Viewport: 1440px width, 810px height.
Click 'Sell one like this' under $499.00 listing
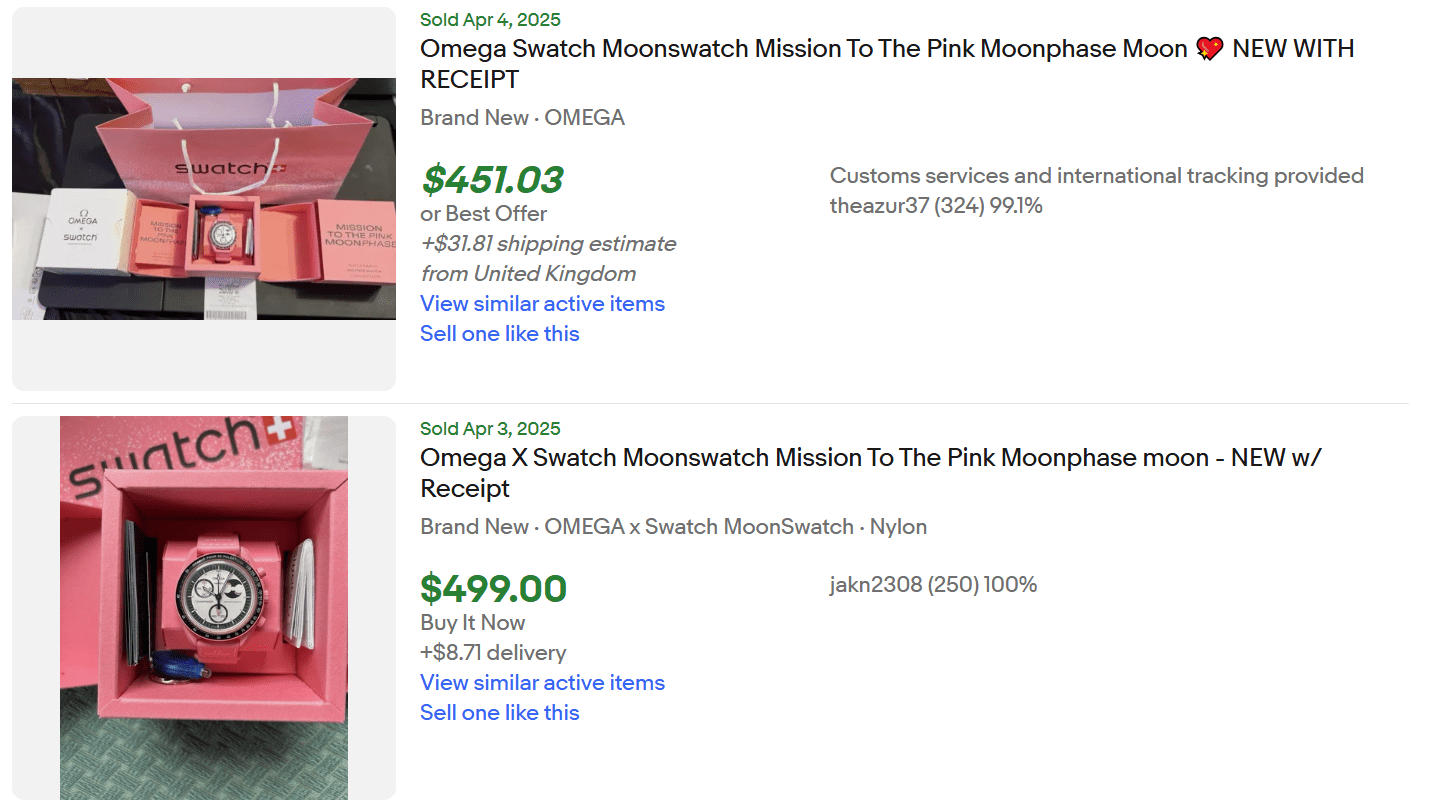click(500, 713)
